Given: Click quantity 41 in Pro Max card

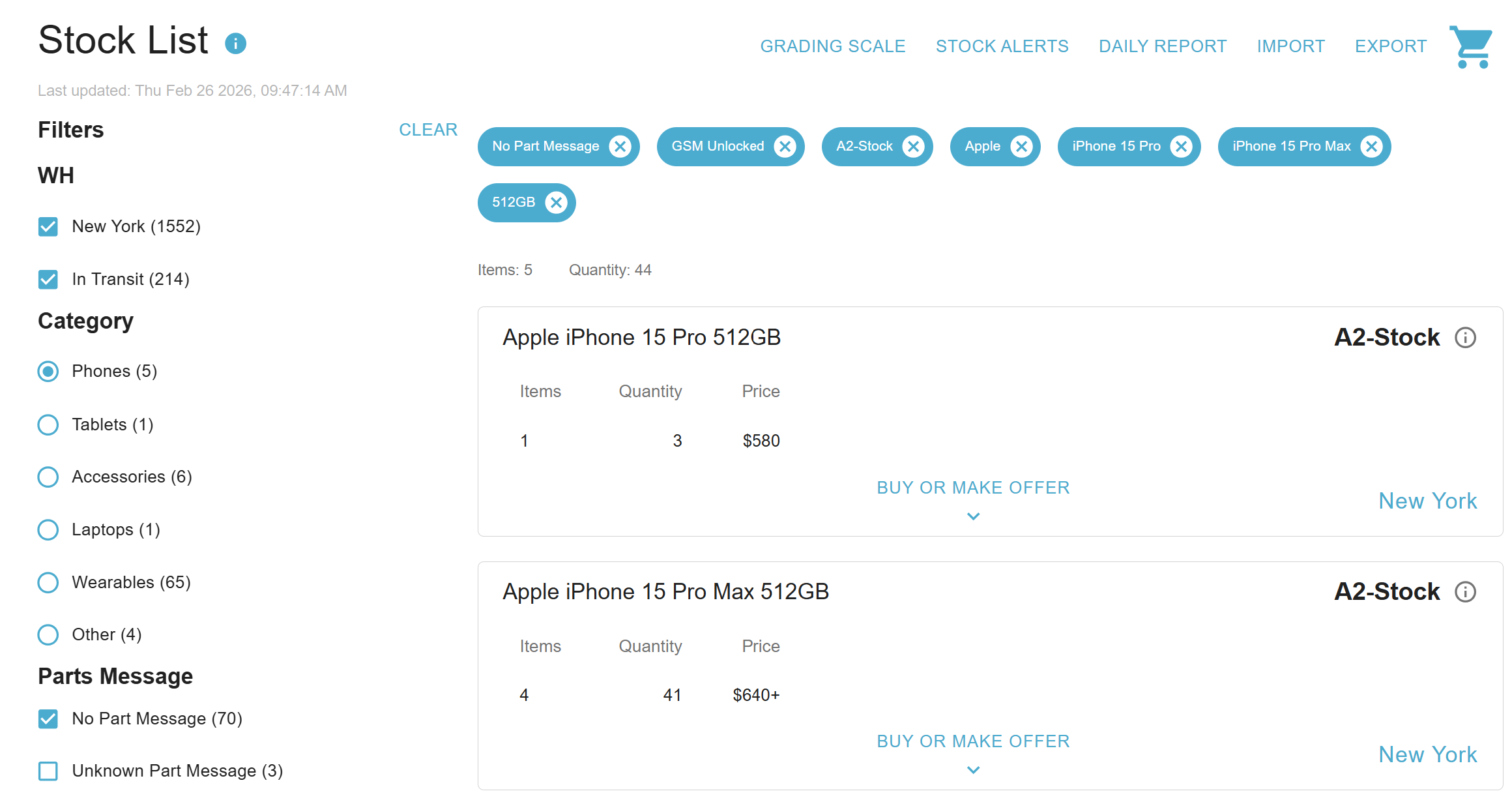Looking at the screenshot, I should [672, 695].
